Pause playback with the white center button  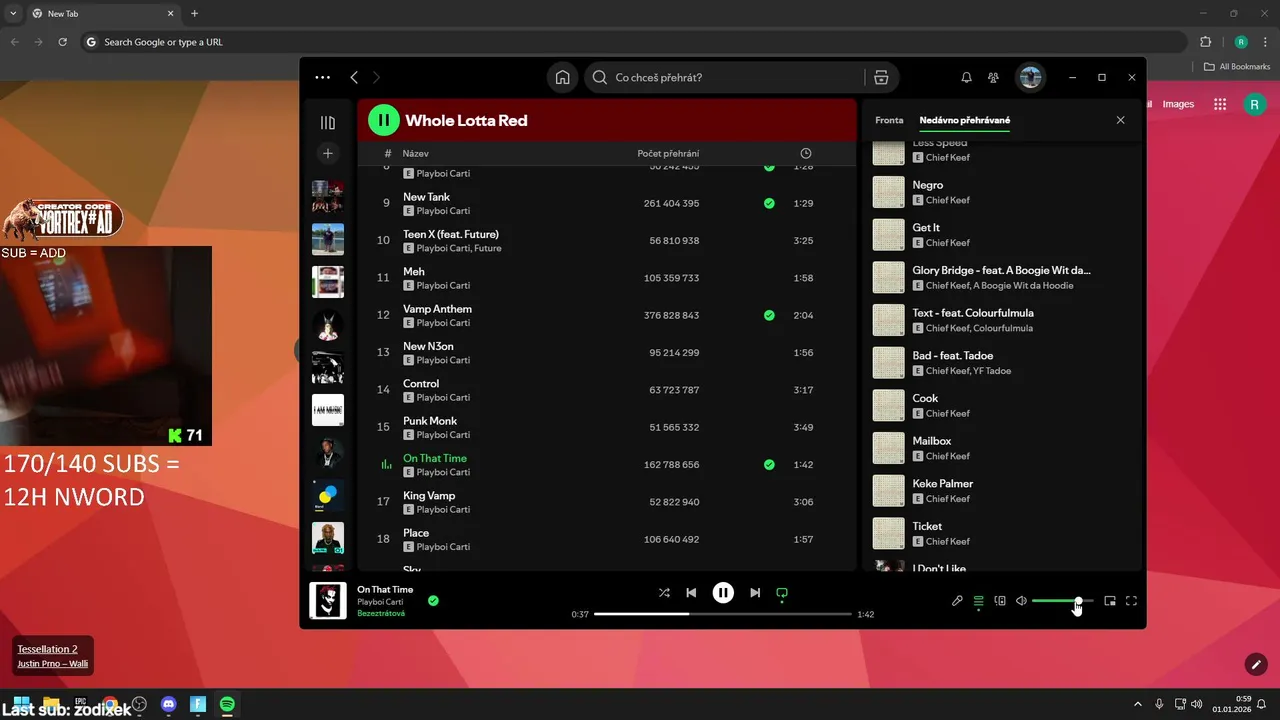pyautogui.click(x=723, y=593)
